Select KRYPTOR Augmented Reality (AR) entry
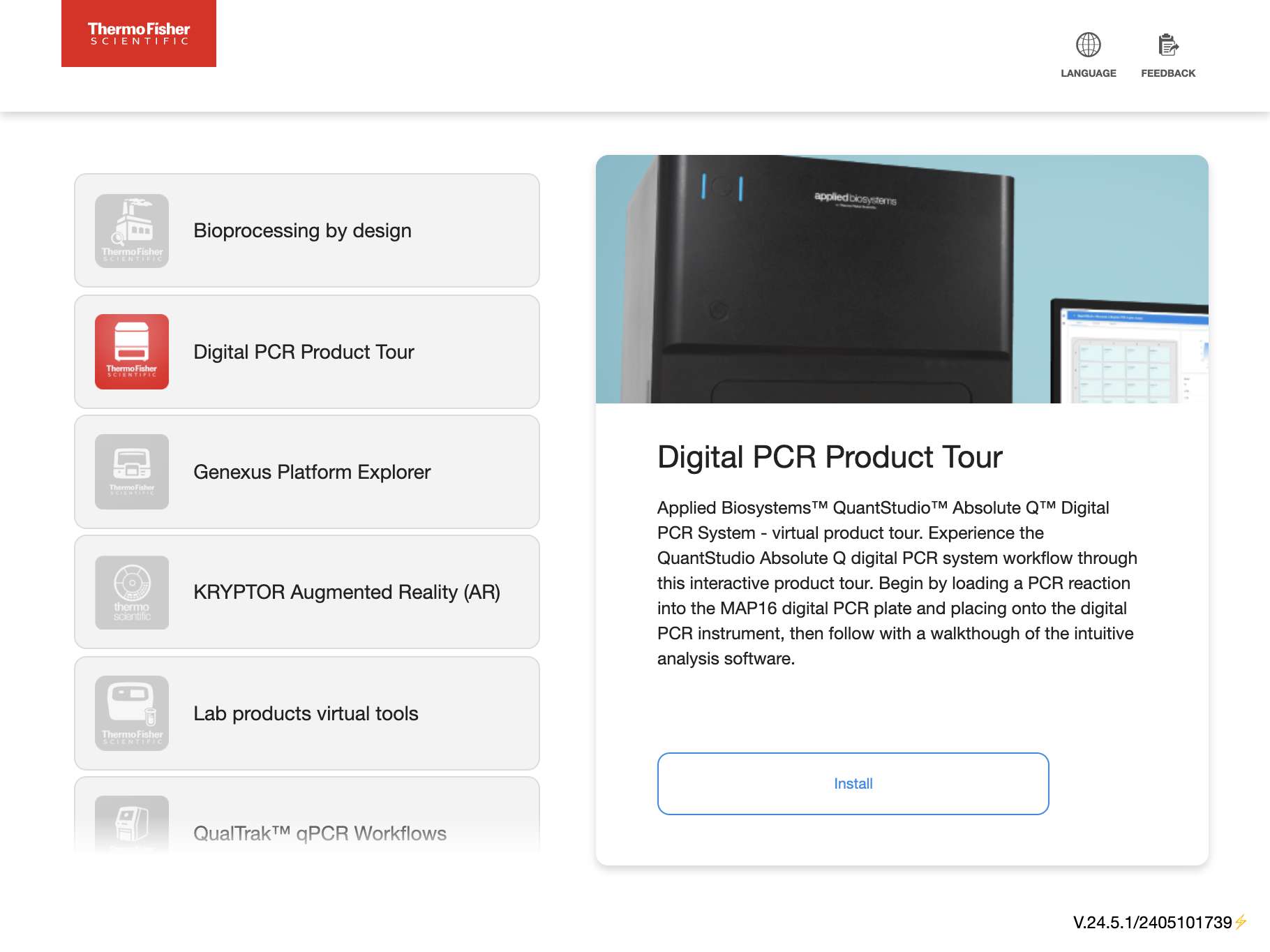The image size is (1270, 952). tap(307, 592)
